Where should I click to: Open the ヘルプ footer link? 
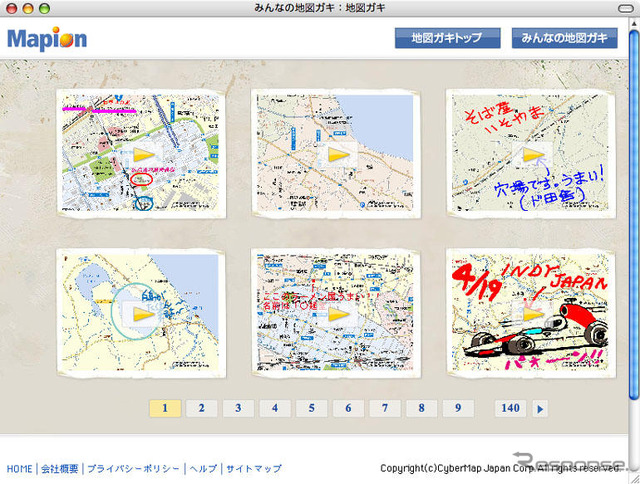203,469
